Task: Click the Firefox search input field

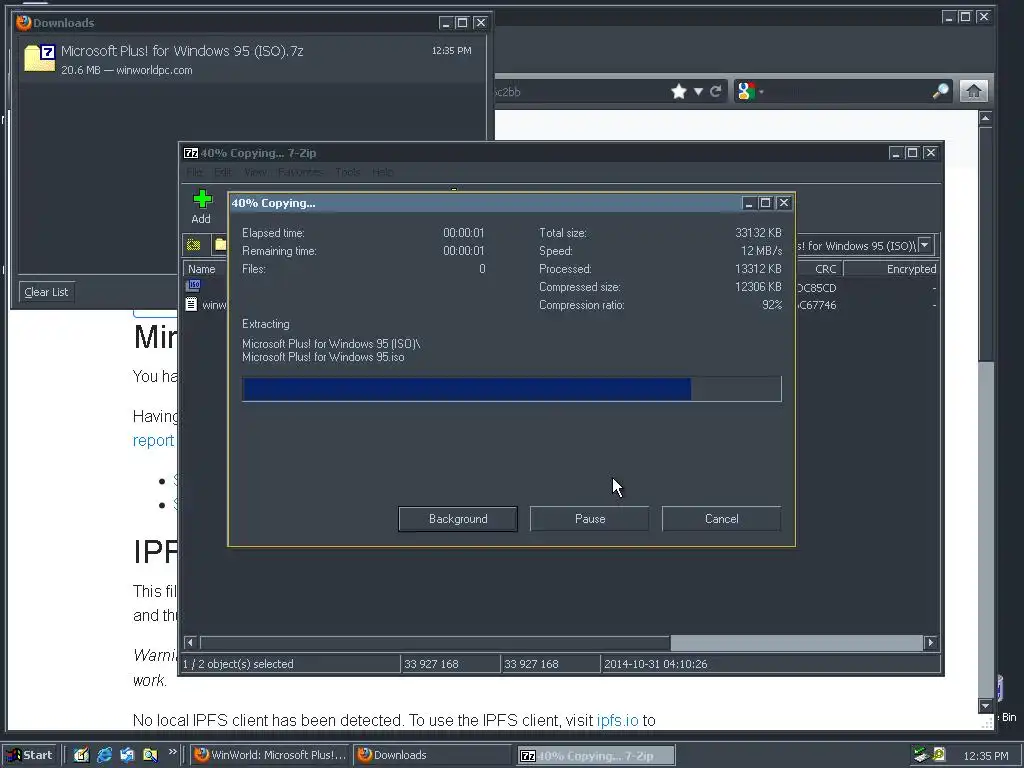Action: (849, 91)
